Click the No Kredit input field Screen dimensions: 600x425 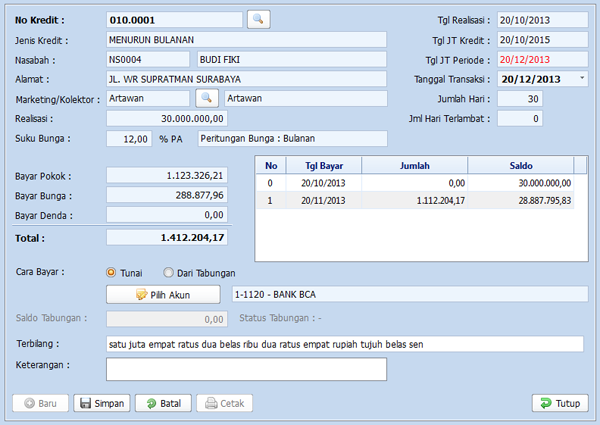coord(174,19)
